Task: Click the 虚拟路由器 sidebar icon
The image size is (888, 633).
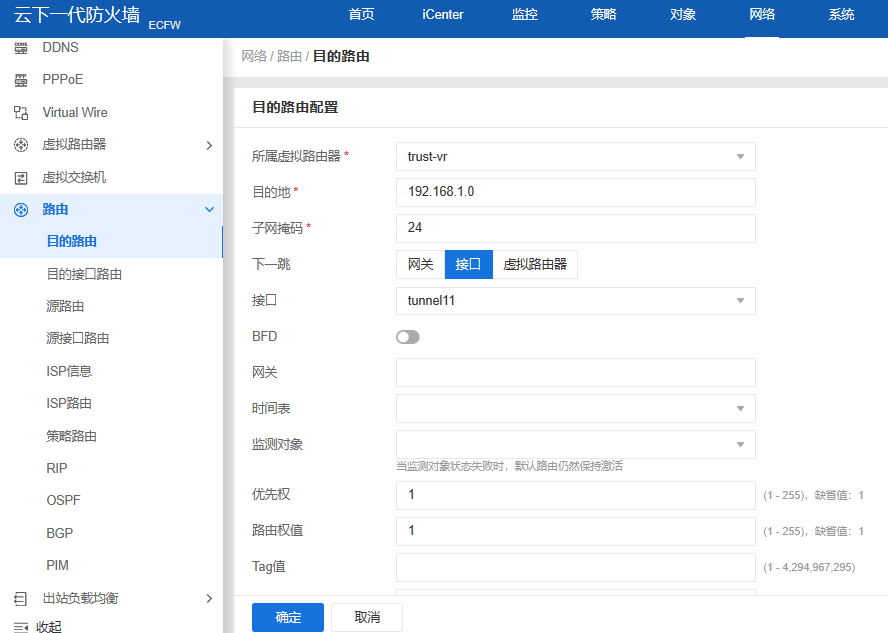Action: tap(21, 145)
